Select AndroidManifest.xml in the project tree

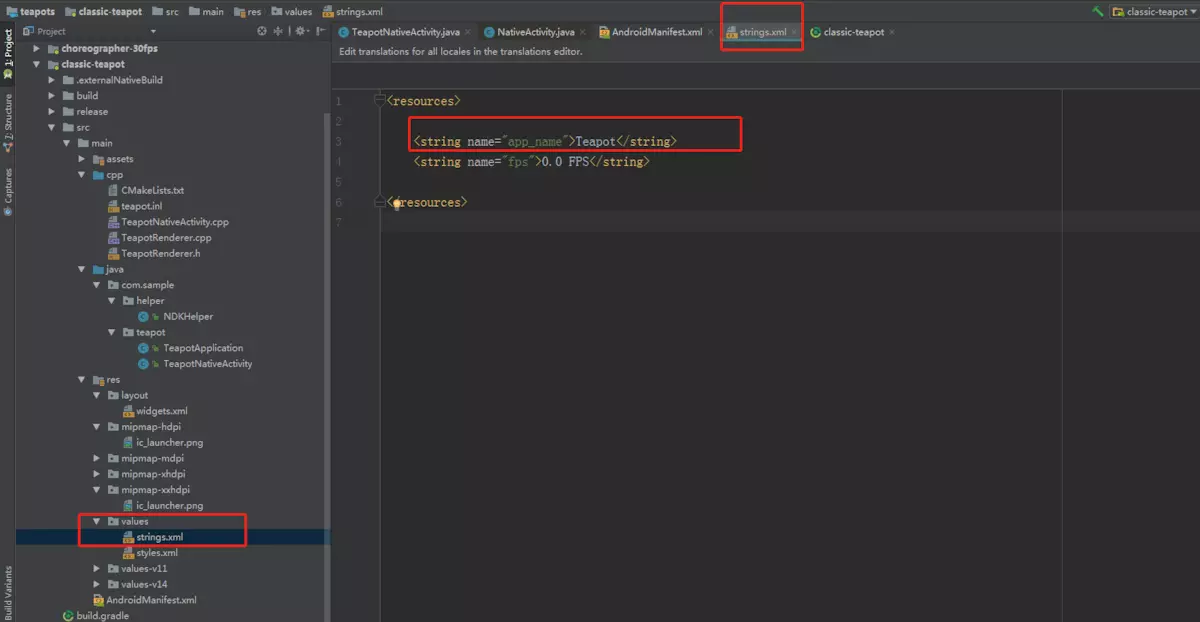(x=145, y=600)
